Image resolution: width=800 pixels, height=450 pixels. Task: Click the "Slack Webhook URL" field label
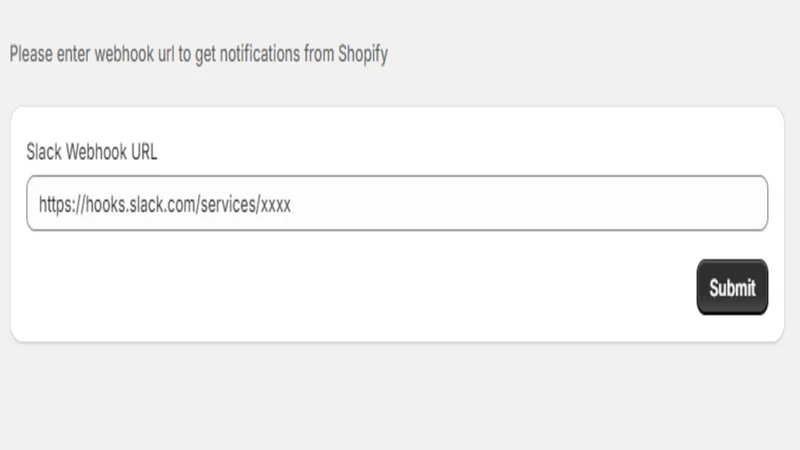(92, 152)
